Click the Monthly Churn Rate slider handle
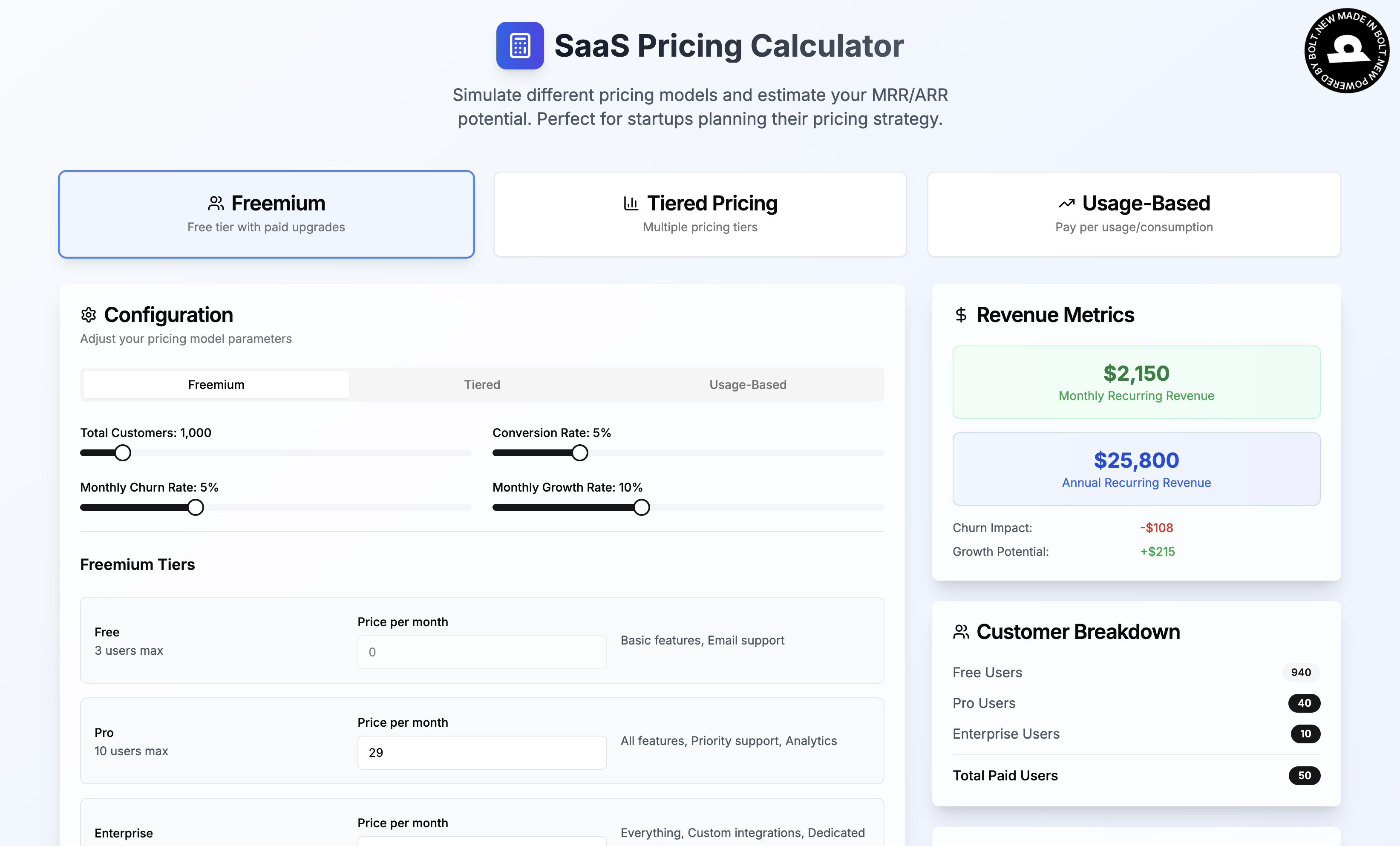 [x=196, y=507]
